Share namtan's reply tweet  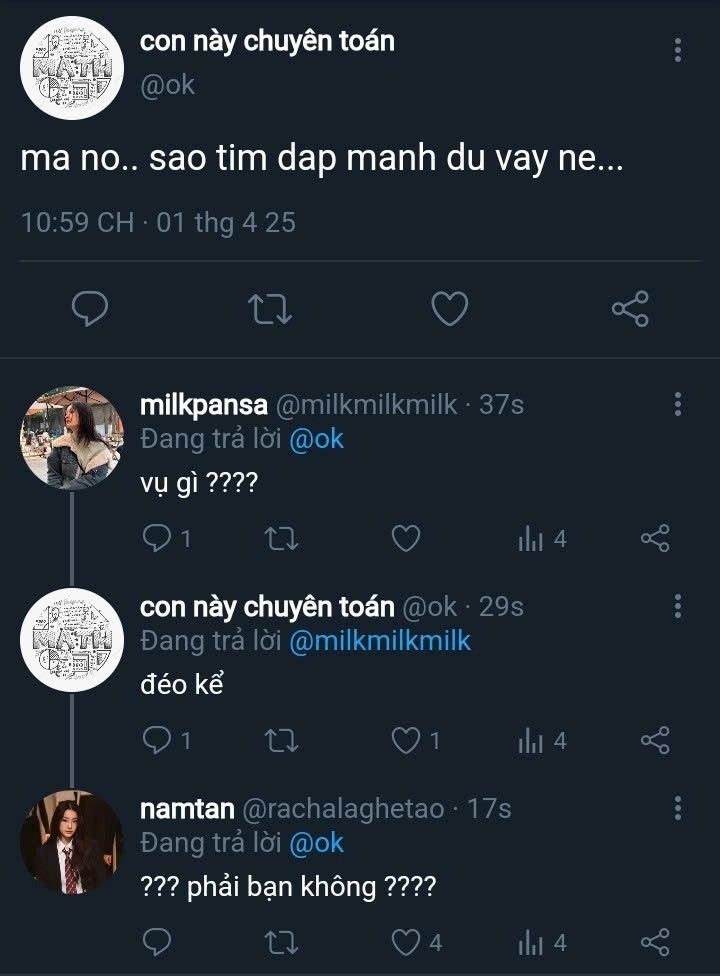pyautogui.click(x=654, y=942)
